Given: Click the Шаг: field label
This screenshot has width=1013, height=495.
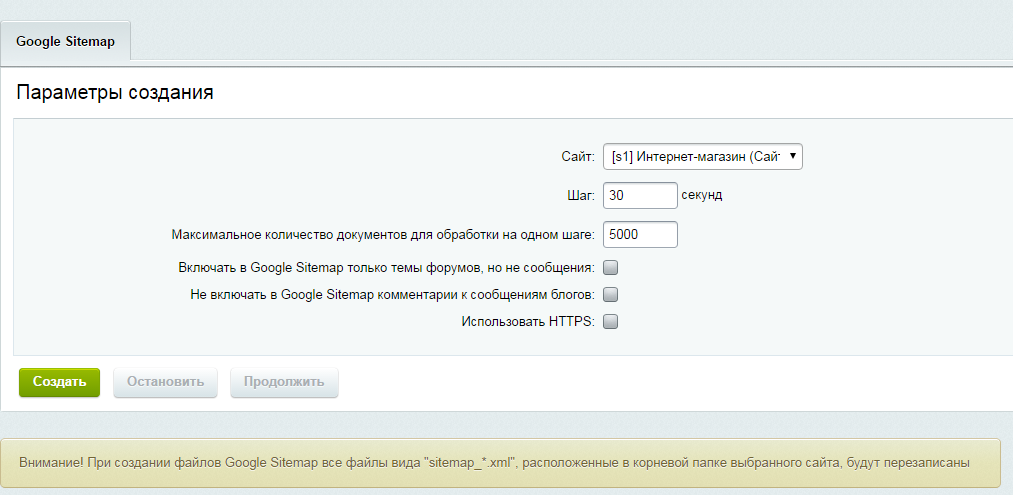Looking at the screenshot, I should 580,195.
